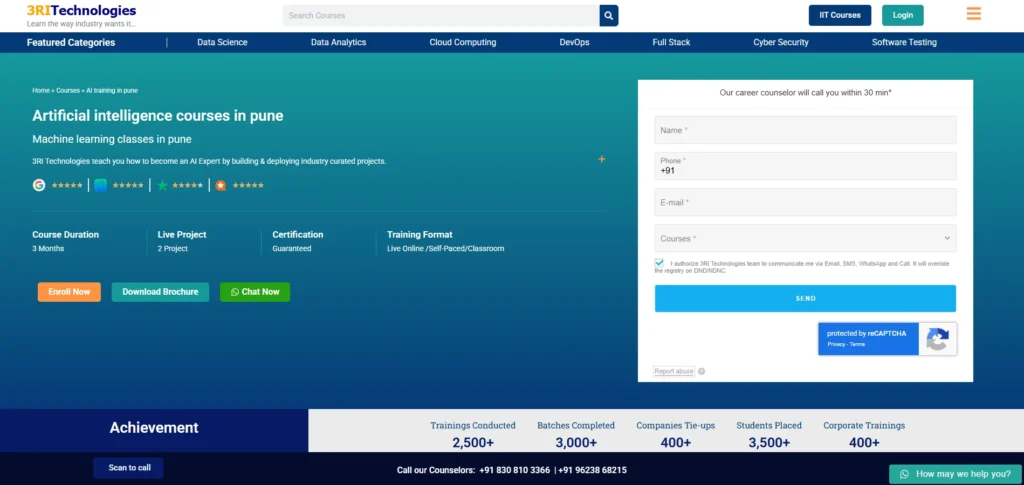Click the Download Brochure button
1024x485 pixels.
[160, 292]
